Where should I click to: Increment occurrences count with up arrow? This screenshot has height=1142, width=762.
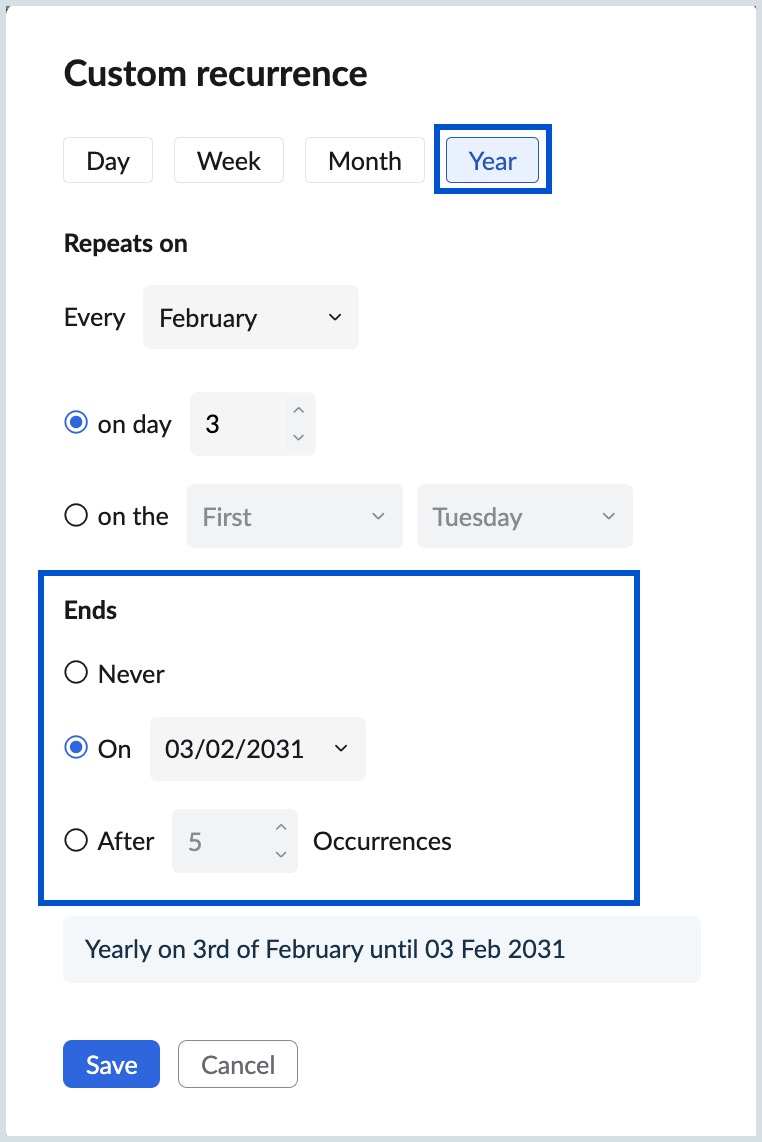point(281,828)
